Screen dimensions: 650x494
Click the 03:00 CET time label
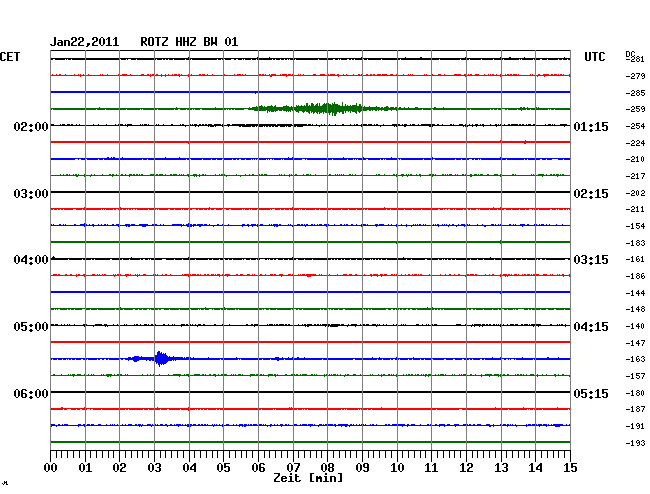click(31, 194)
